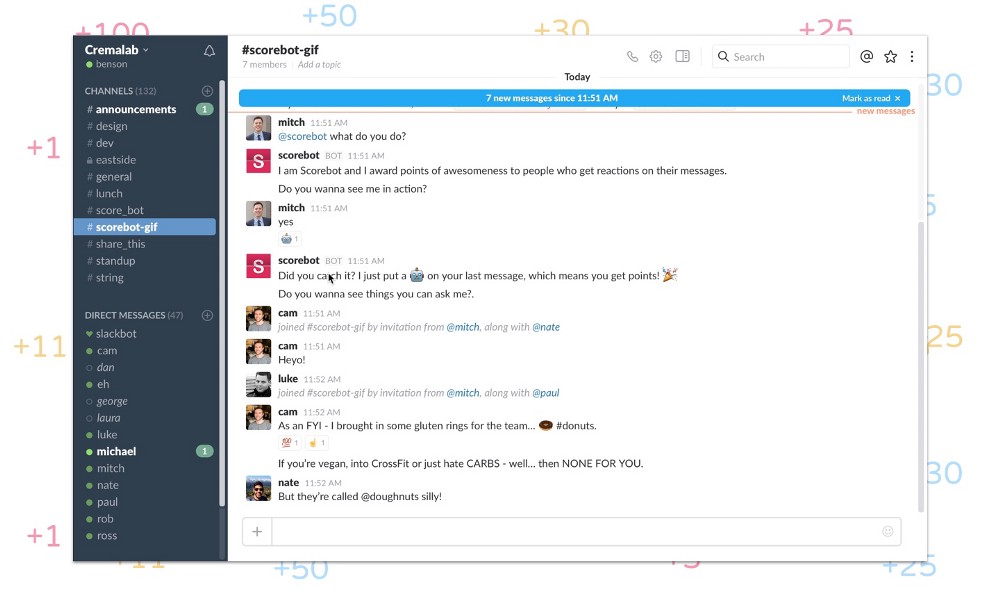Expand the Cremalab workspace menu
Image resolution: width=1000 pixels, height=590 pixels.
coord(117,50)
